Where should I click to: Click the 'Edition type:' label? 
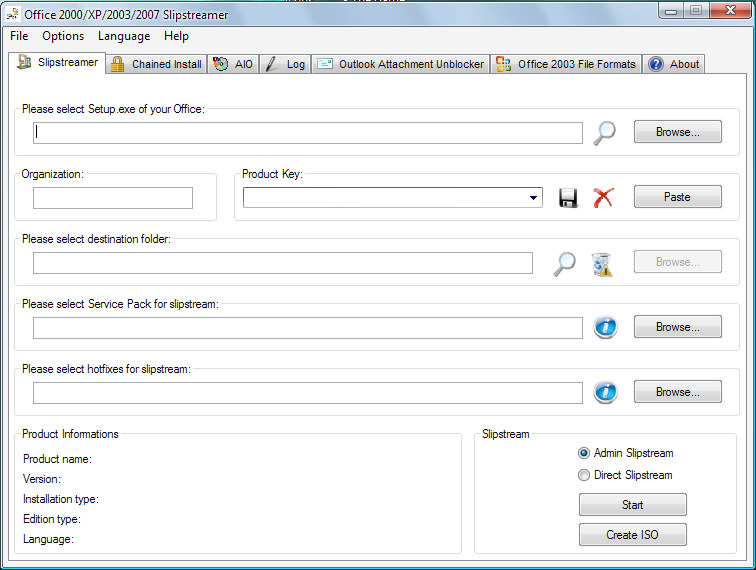(x=52, y=519)
